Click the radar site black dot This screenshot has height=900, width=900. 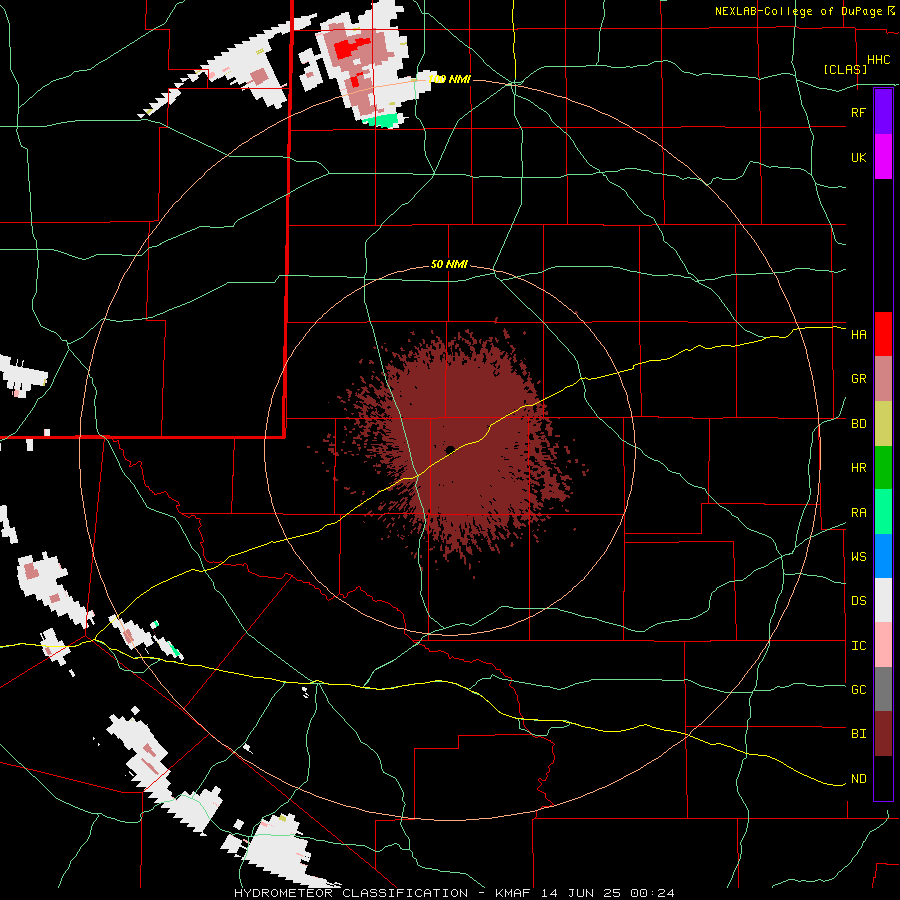click(450, 449)
